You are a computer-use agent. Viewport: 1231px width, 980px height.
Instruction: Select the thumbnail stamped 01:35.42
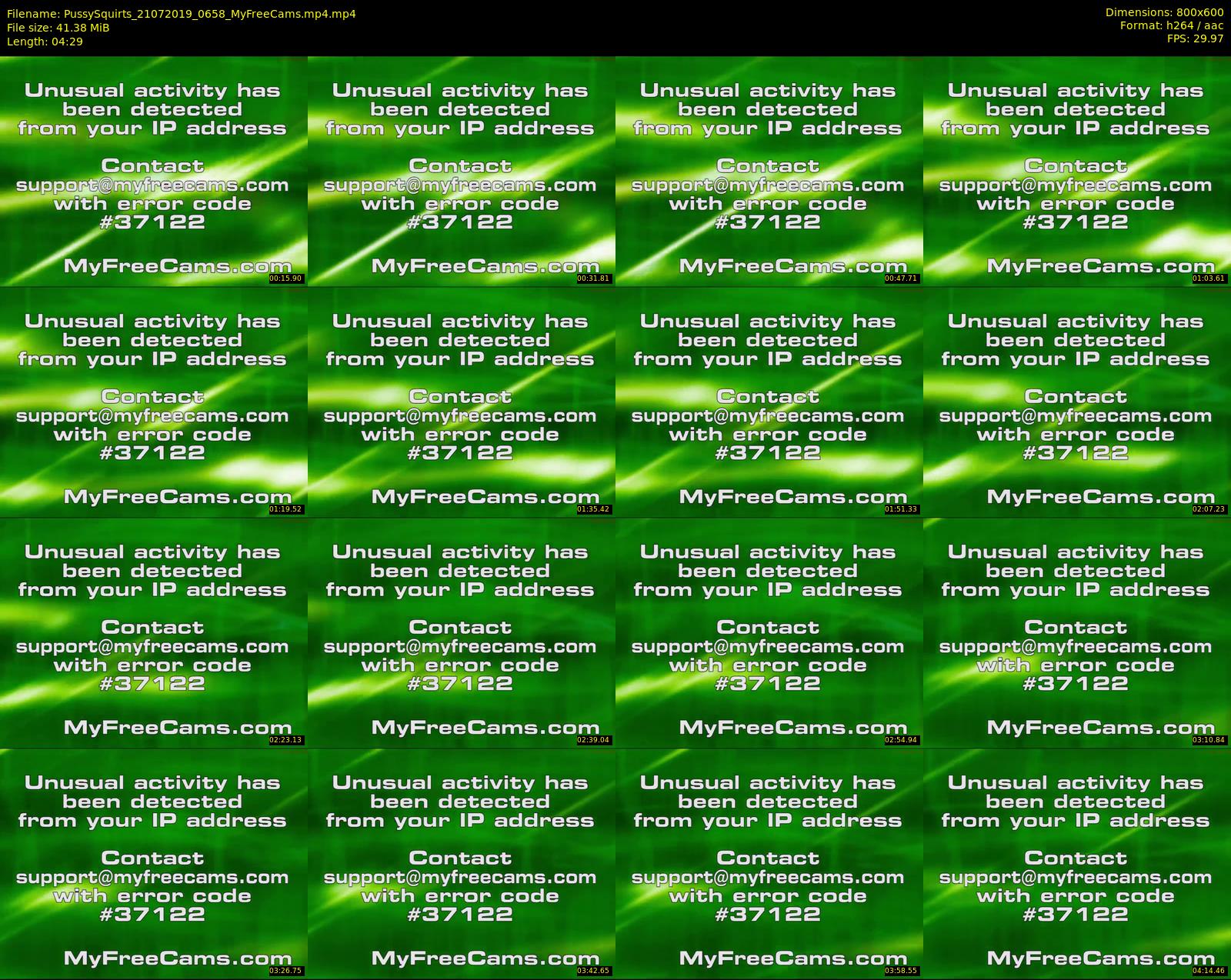pos(462,402)
